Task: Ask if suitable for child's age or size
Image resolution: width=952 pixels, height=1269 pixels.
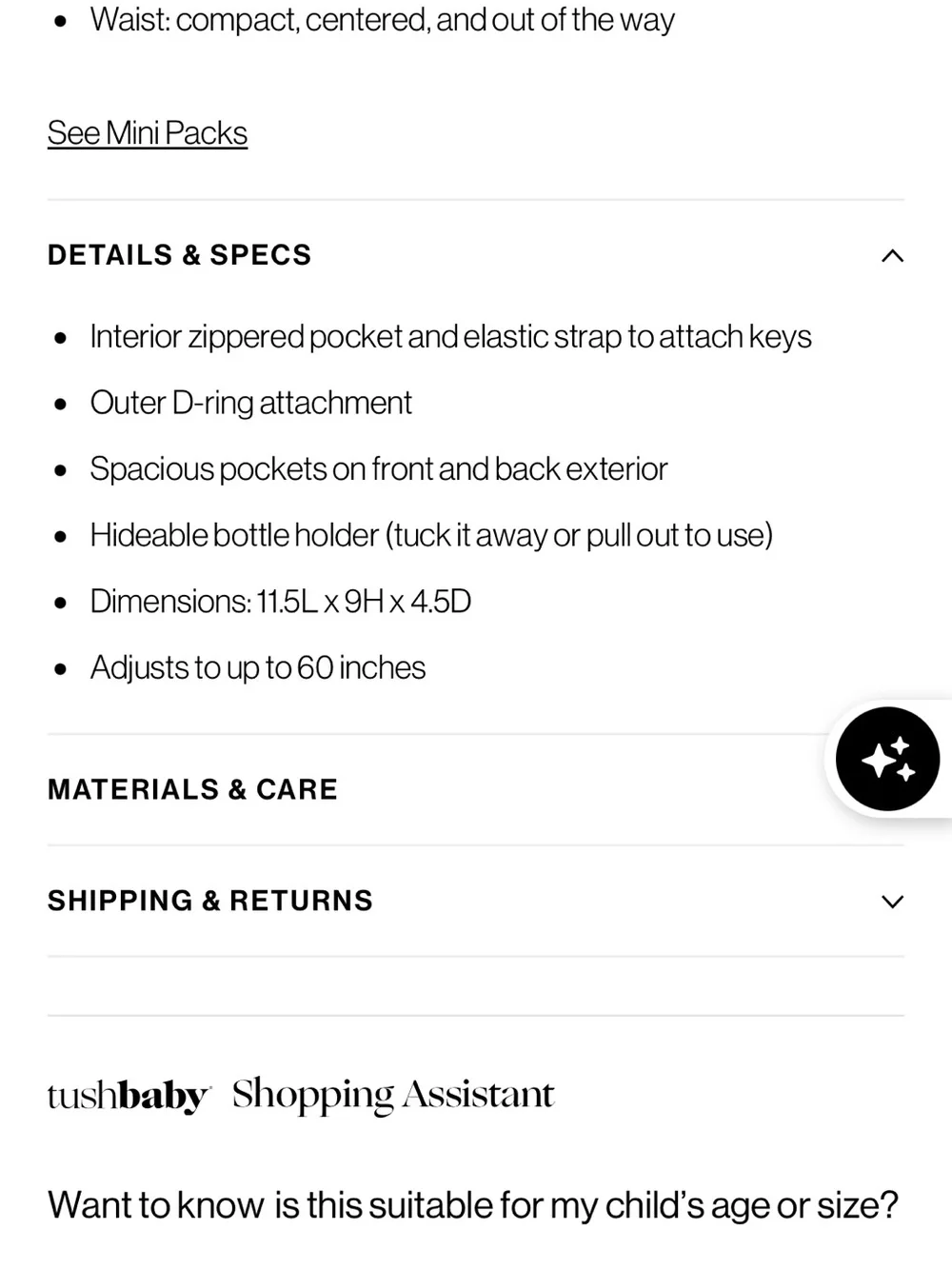Action: click(473, 1205)
